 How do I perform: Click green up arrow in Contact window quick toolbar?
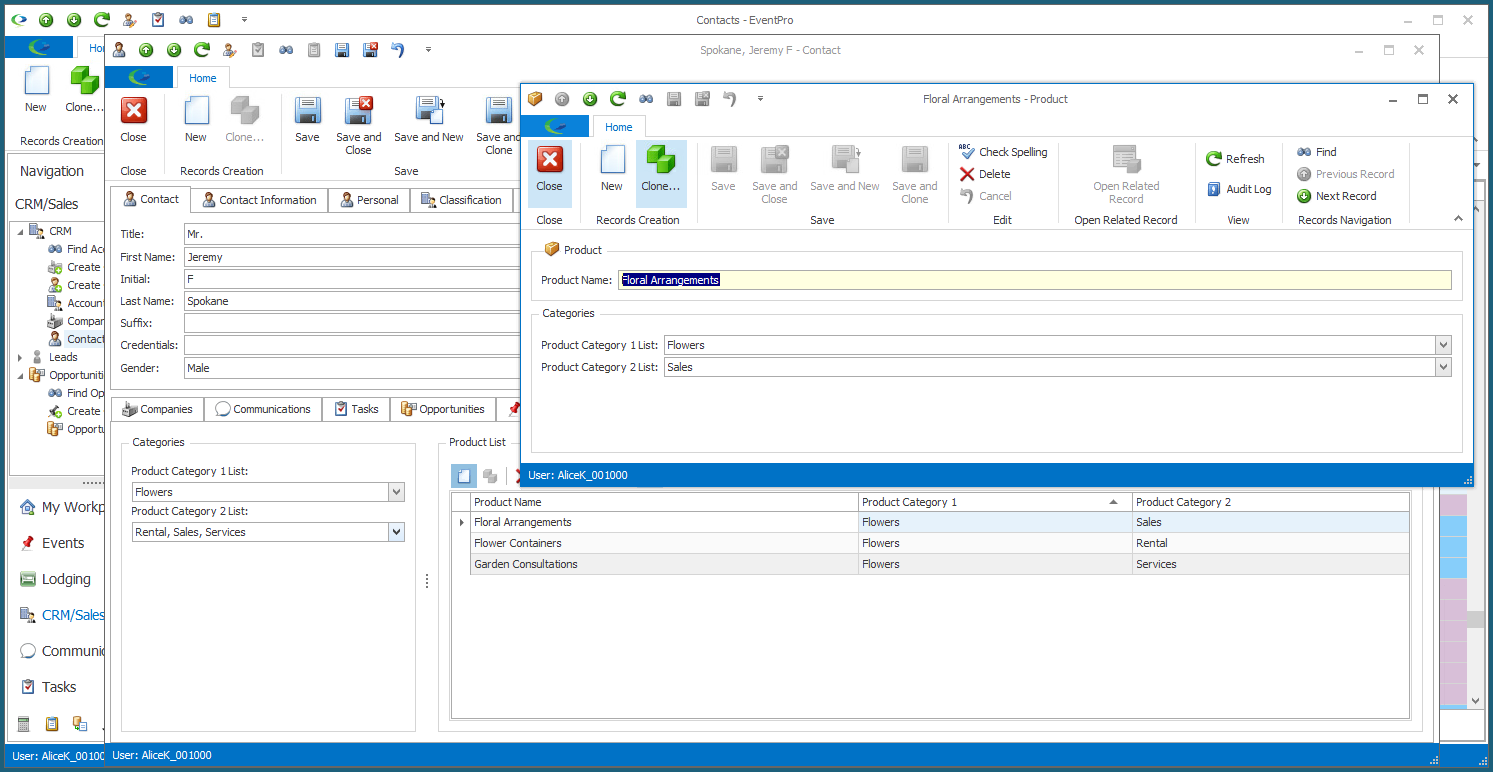tap(146, 50)
